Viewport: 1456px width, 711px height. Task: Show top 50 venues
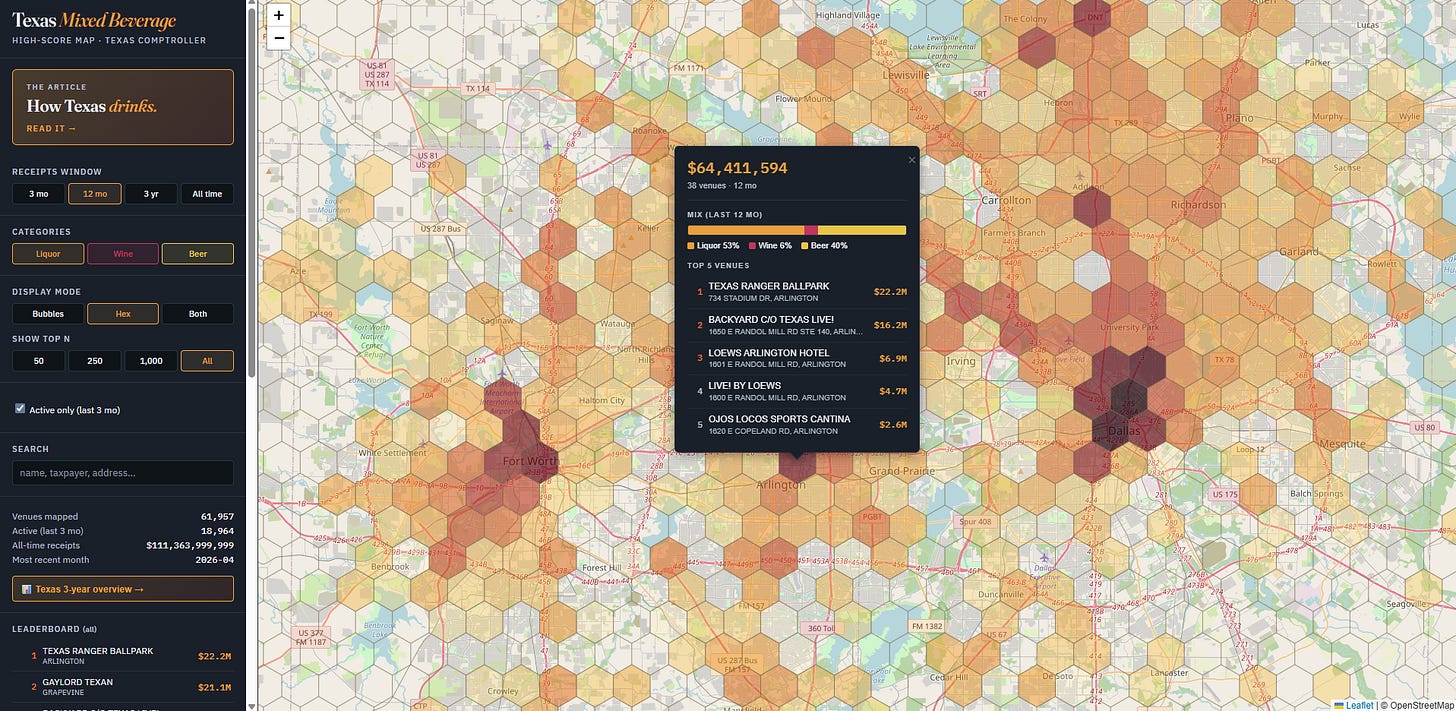pyautogui.click(x=38, y=361)
